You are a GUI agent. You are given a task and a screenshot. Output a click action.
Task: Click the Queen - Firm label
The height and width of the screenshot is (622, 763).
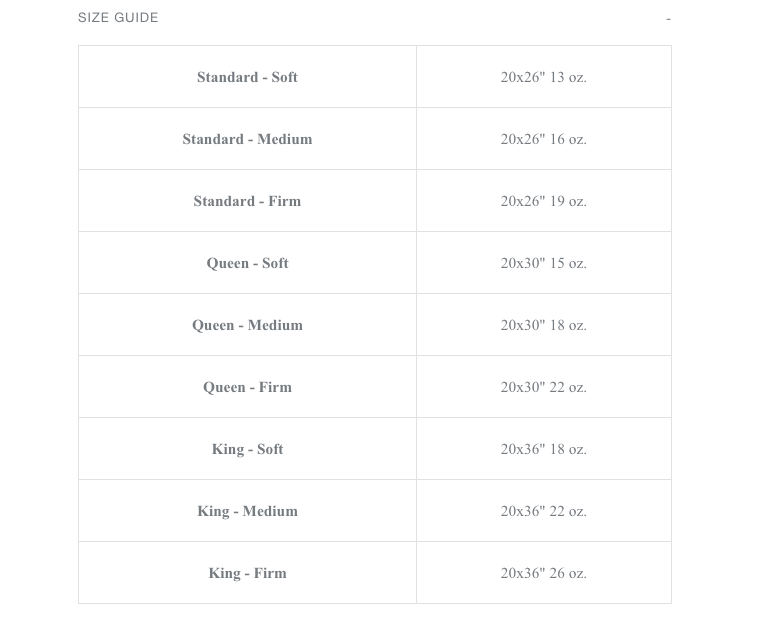[x=247, y=387]
